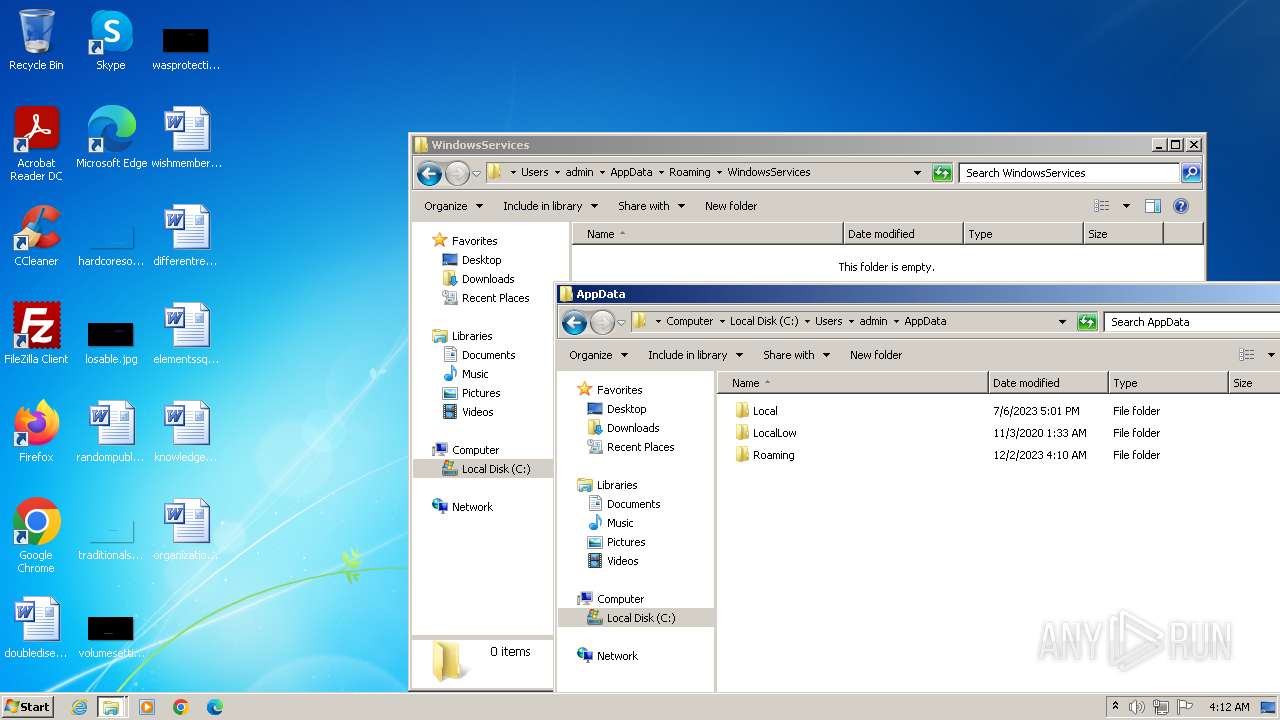Open view options dropdown in the WindowsServices toolbar
The image size is (1280, 720).
click(x=1126, y=206)
